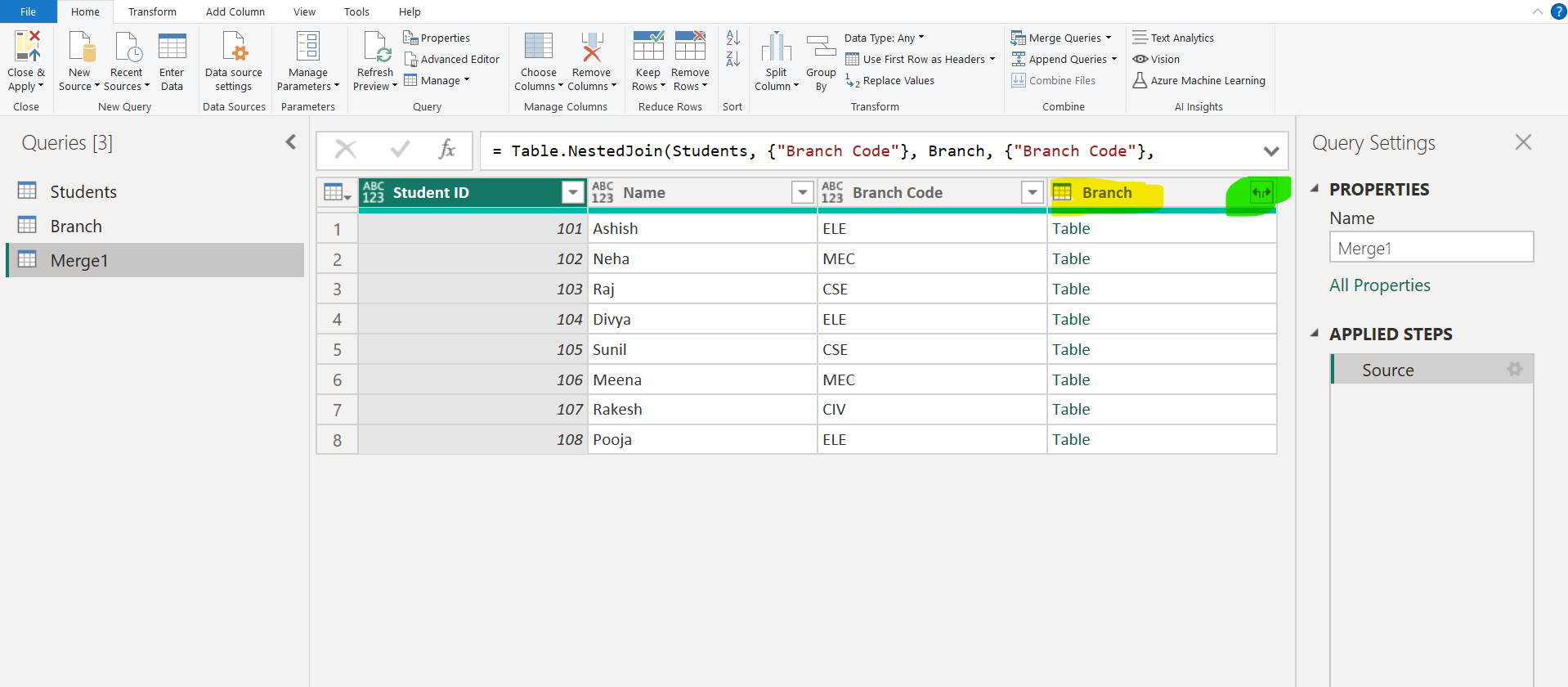Click the Enter Data icon
The width and height of the screenshot is (1568, 687).
[172, 47]
